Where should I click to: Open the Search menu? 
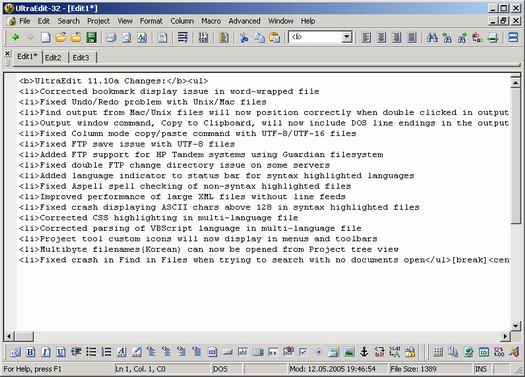(x=69, y=21)
